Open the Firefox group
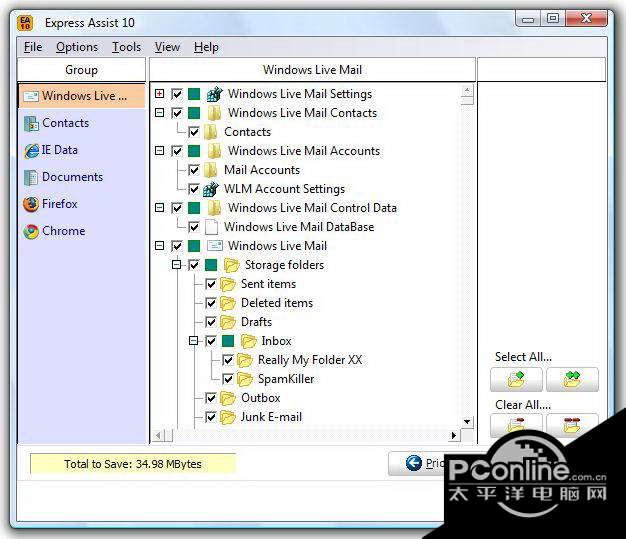This screenshot has height=539, width=626. pos(50,204)
